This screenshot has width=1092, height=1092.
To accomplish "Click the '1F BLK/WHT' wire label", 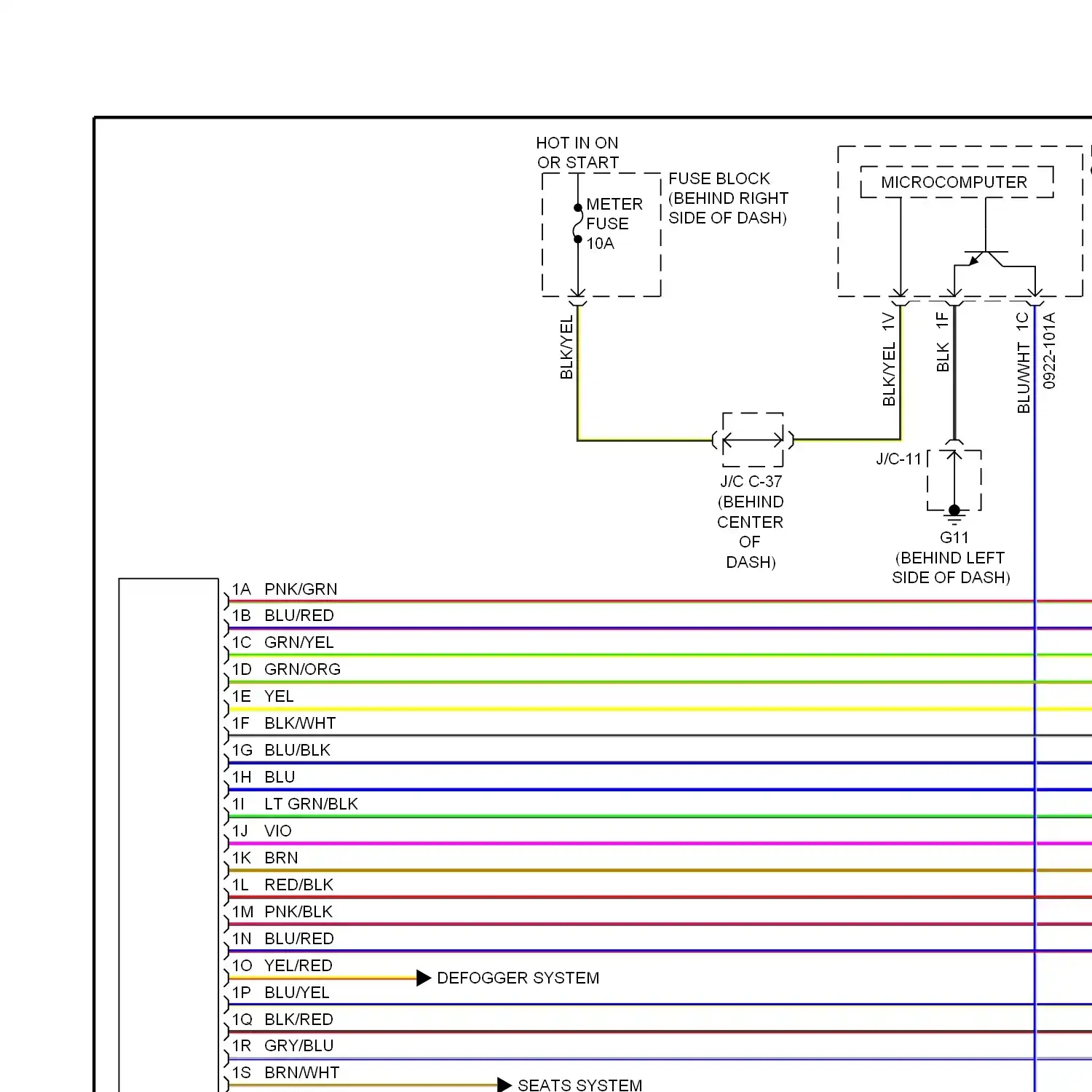I will 284,723.
